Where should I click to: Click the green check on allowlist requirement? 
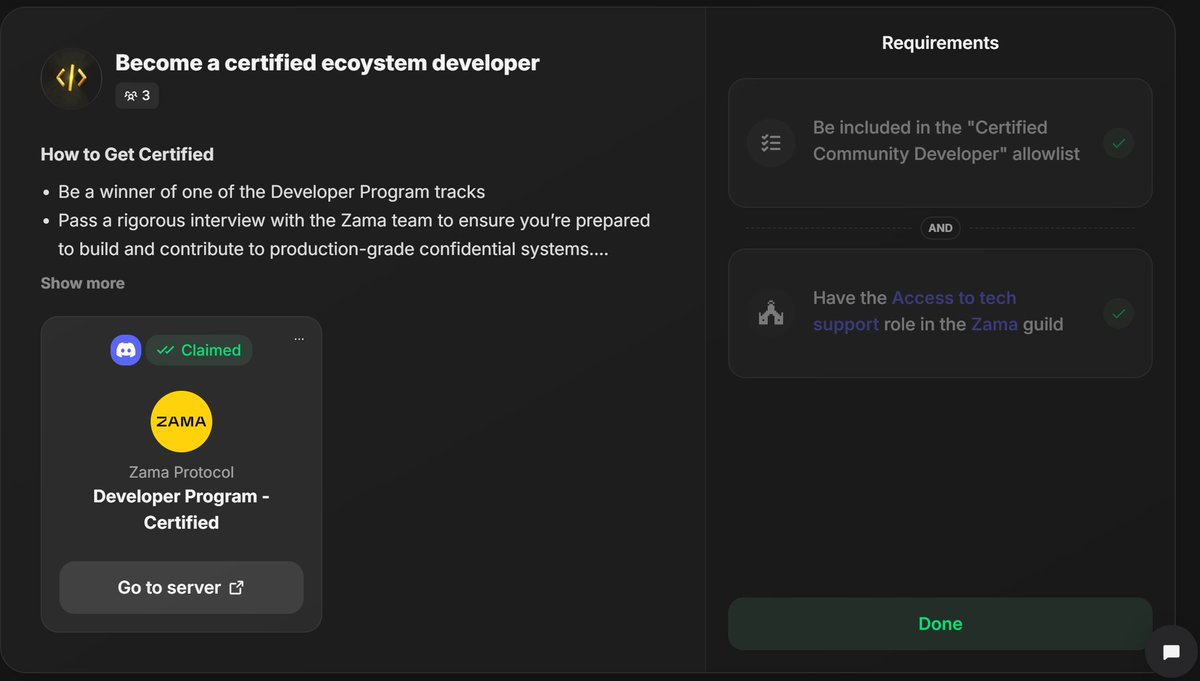(x=1119, y=143)
